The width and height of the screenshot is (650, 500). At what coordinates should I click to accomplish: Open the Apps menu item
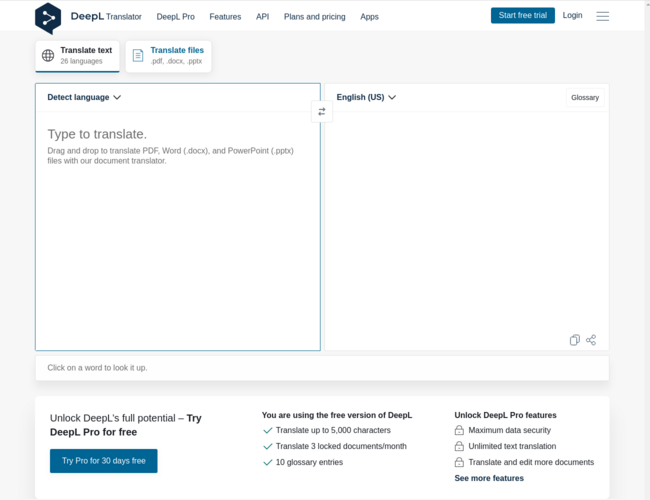pyautogui.click(x=369, y=17)
